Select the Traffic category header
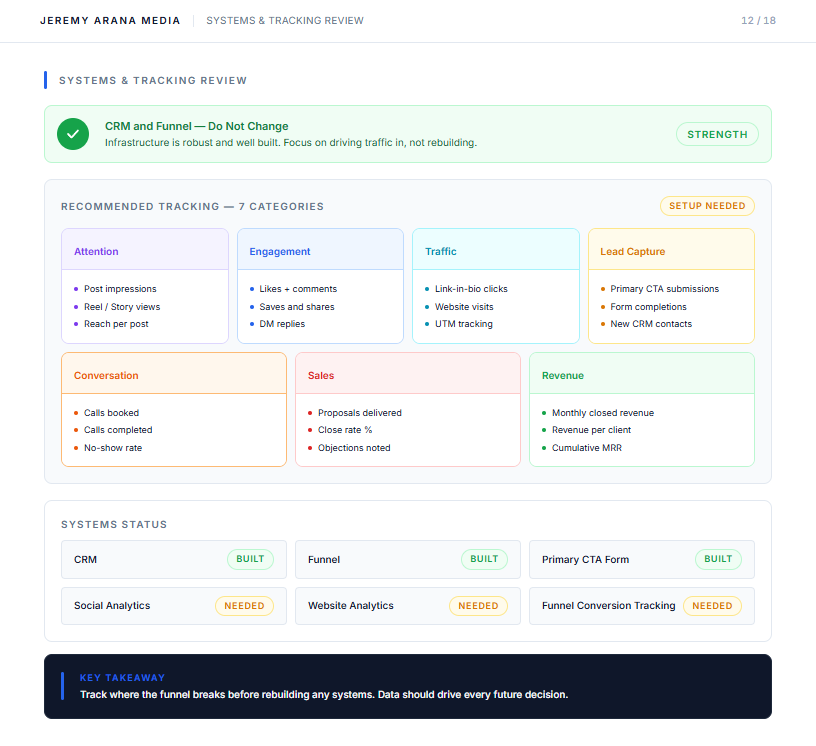The height and width of the screenshot is (746, 816). pyautogui.click(x=496, y=249)
